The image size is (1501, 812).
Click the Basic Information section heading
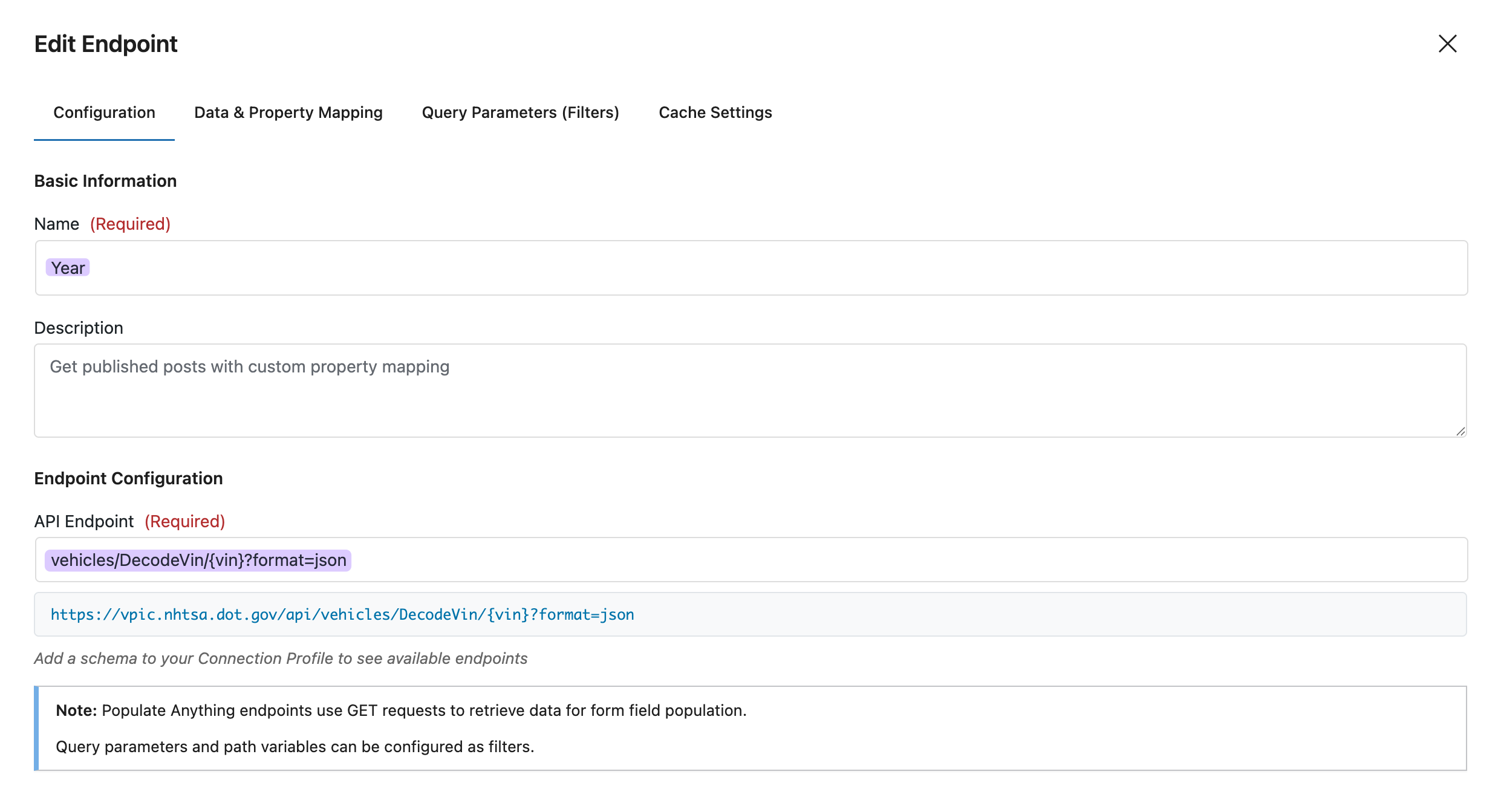(x=105, y=181)
